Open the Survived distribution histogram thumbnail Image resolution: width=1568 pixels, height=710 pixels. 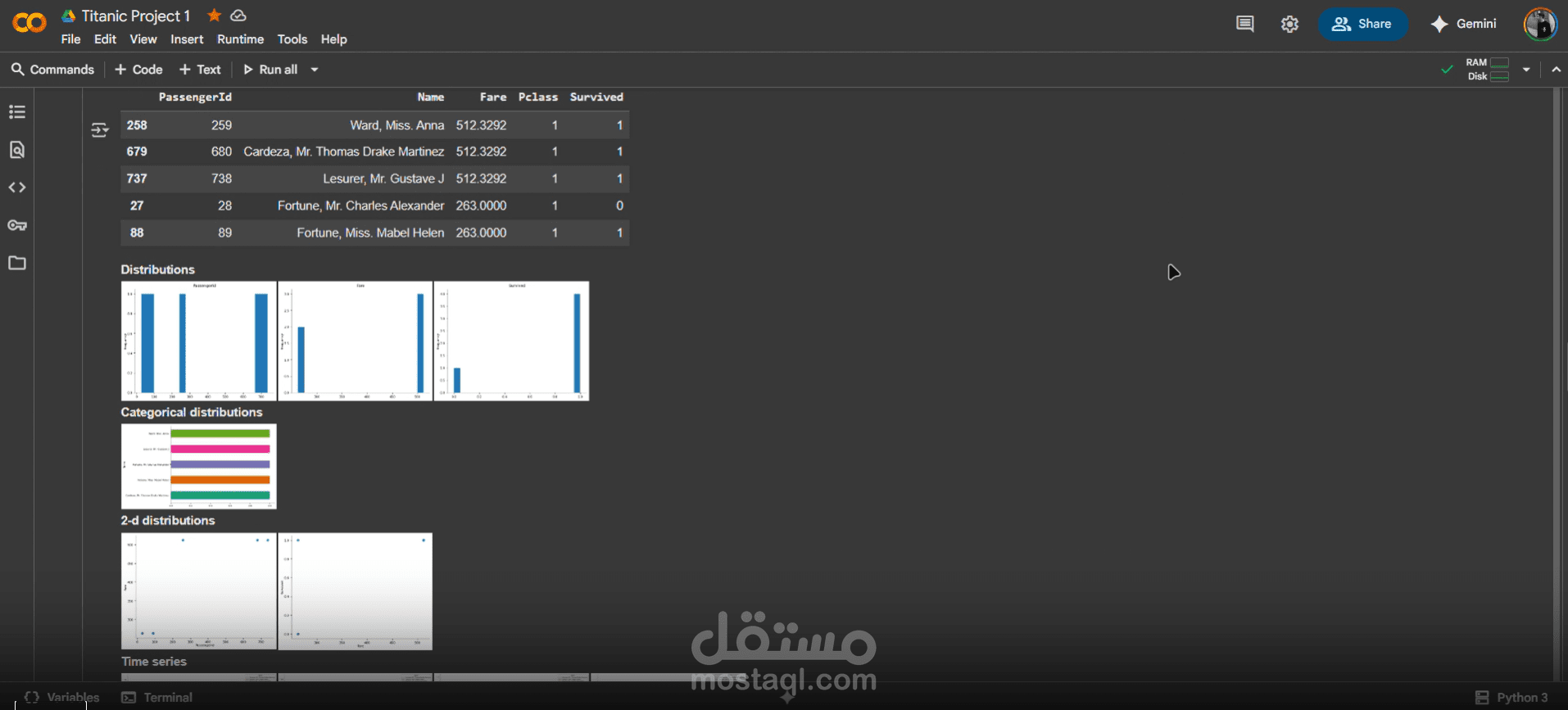click(511, 341)
